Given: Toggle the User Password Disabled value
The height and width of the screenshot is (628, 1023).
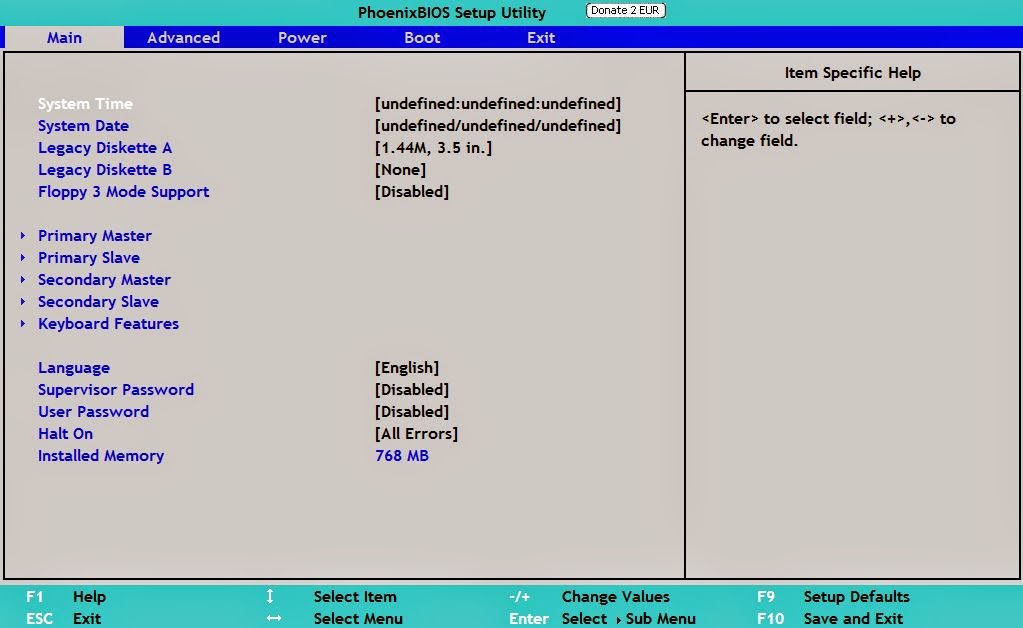Looking at the screenshot, I should pos(412,412).
